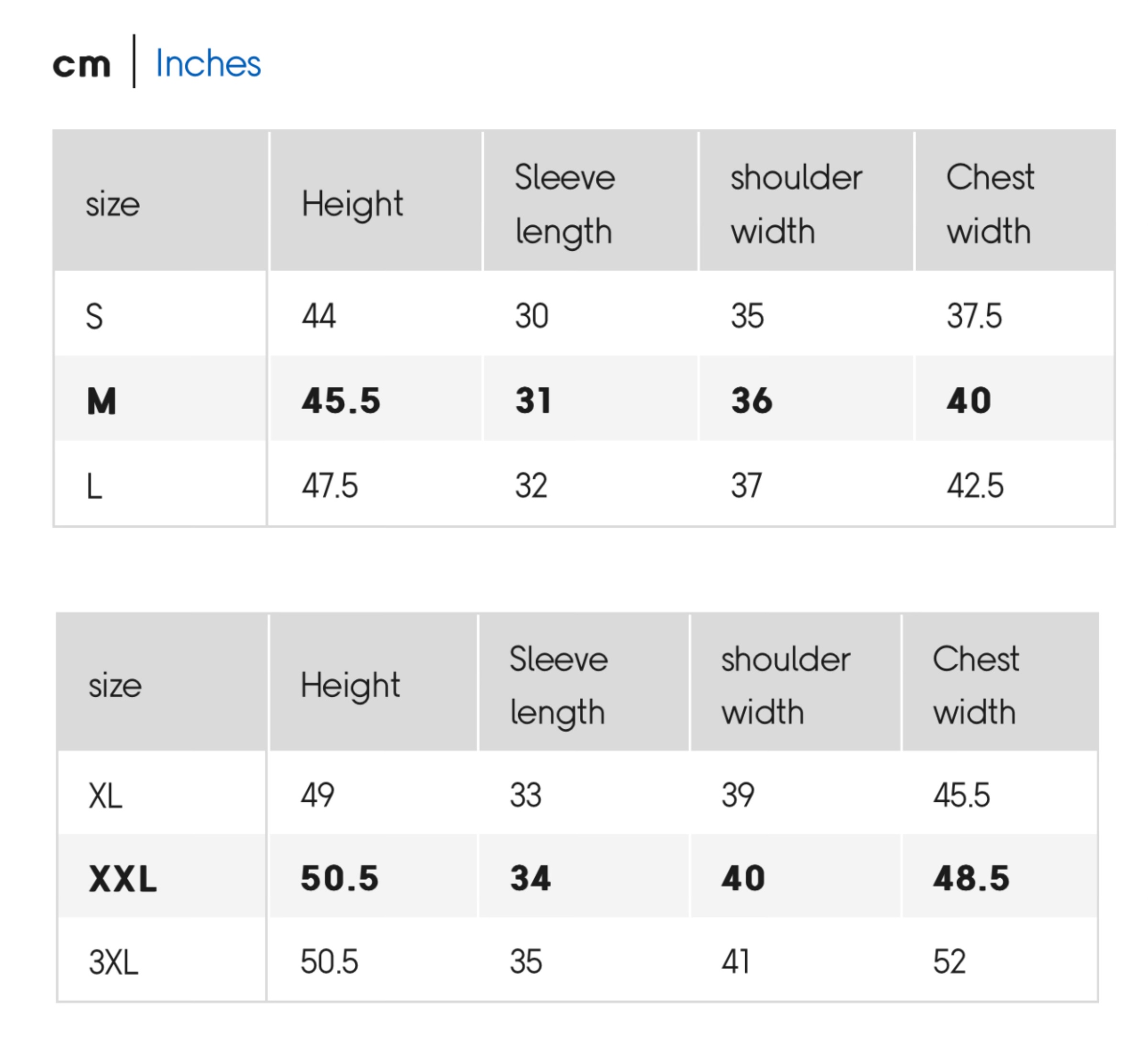This screenshot has height=1058, width=1148.
Task: Select size L row label
Action: tap(94, 487)
